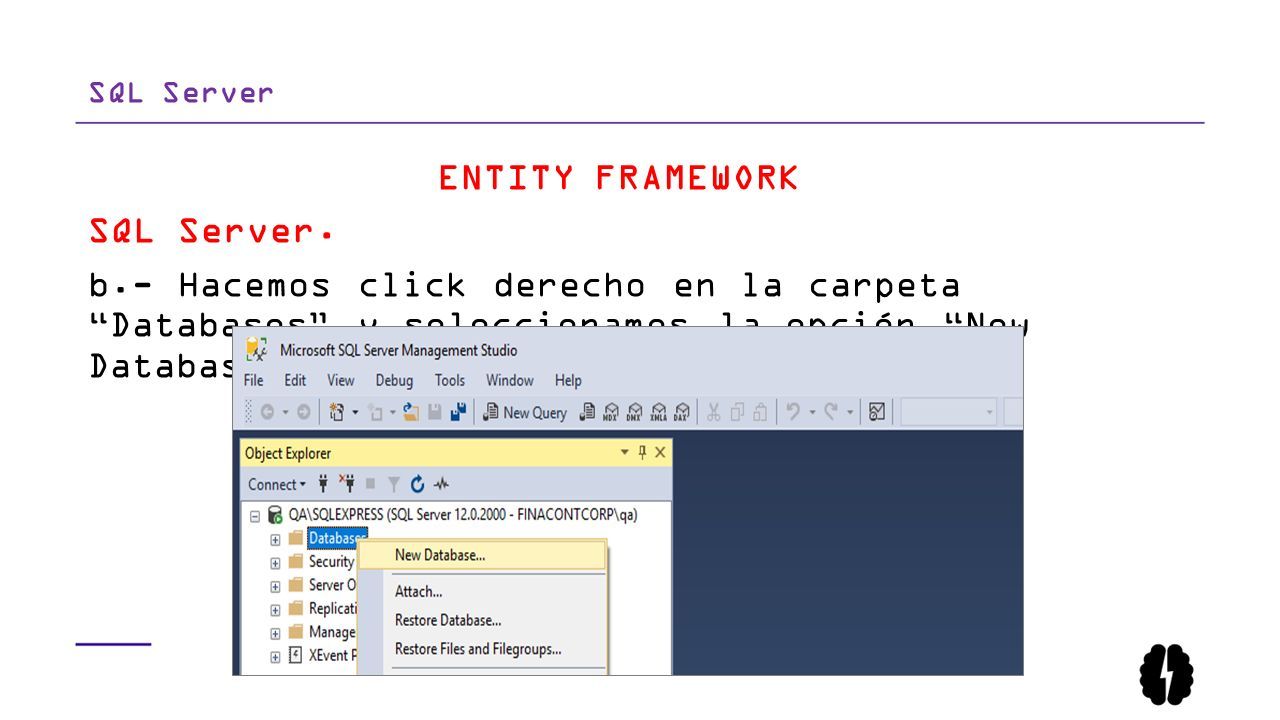The width and height of the screenshot is (1280, 720).
Task: Click the Filter funnel icon in Object Explorer
Action: [394, 484]
